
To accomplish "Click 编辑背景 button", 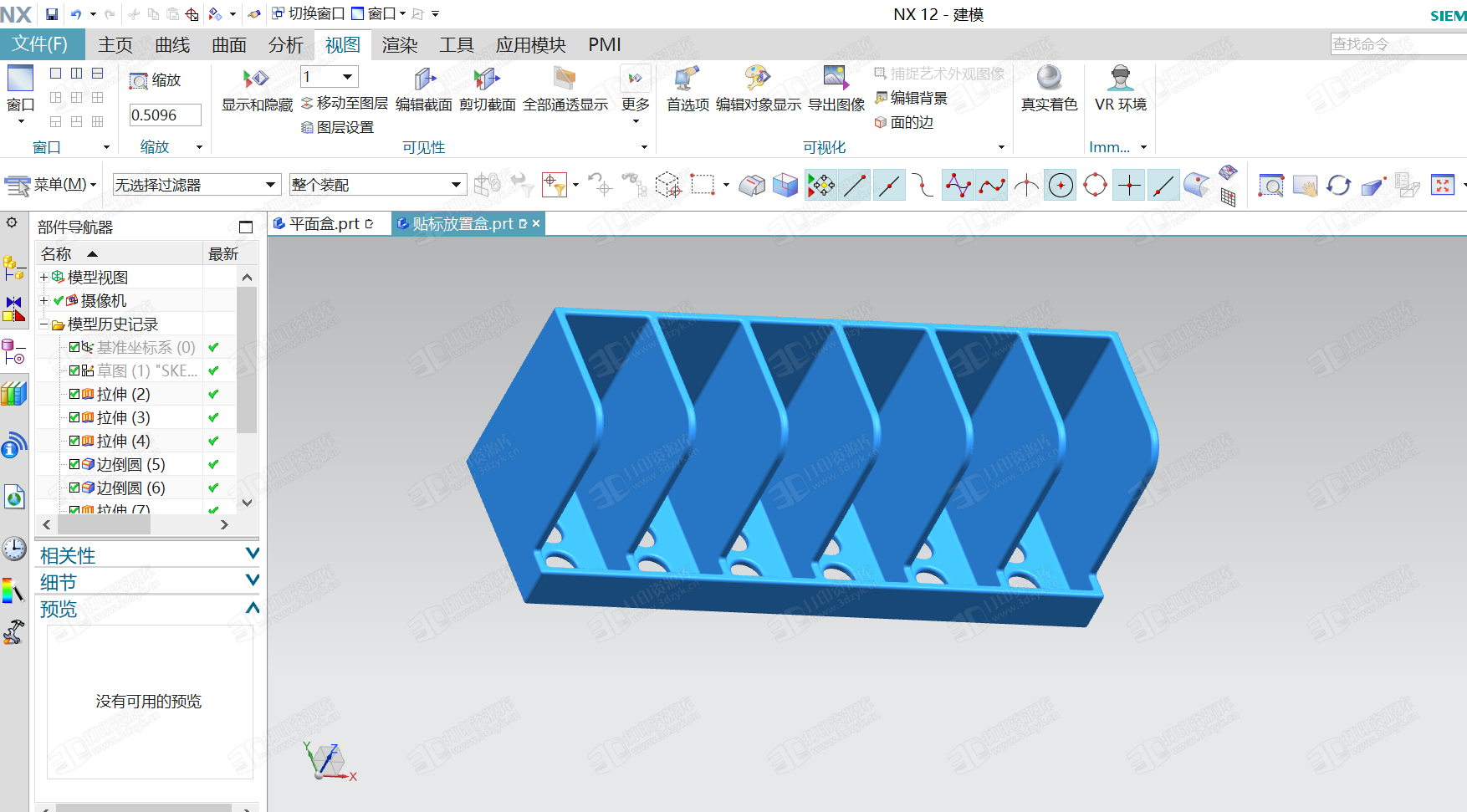I will tap(912, 98).
